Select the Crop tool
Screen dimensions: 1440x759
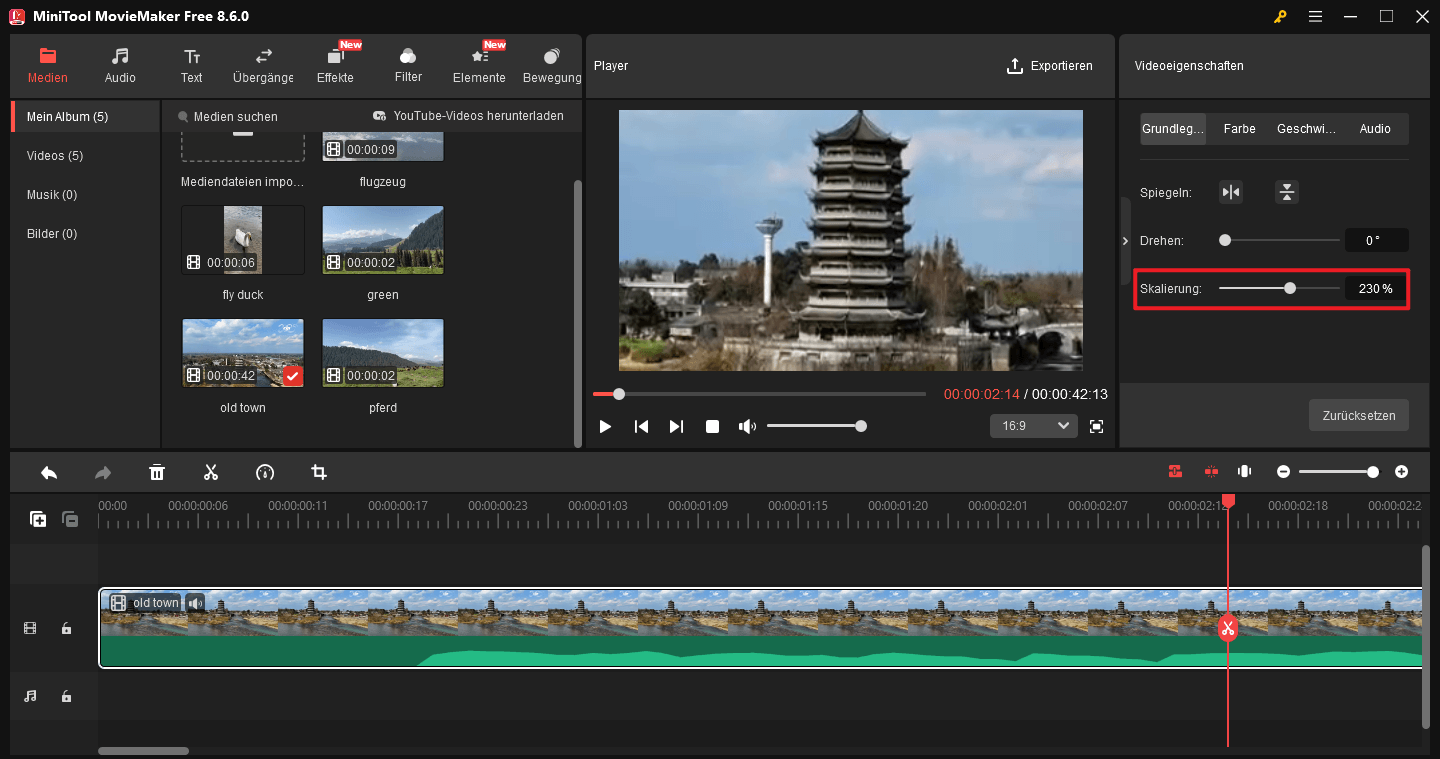318,472
